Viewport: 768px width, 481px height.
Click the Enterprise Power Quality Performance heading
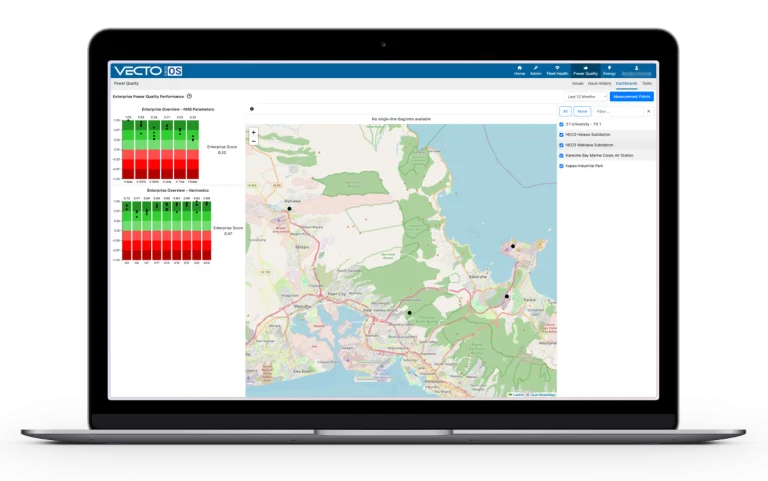(x=148, y=96)
